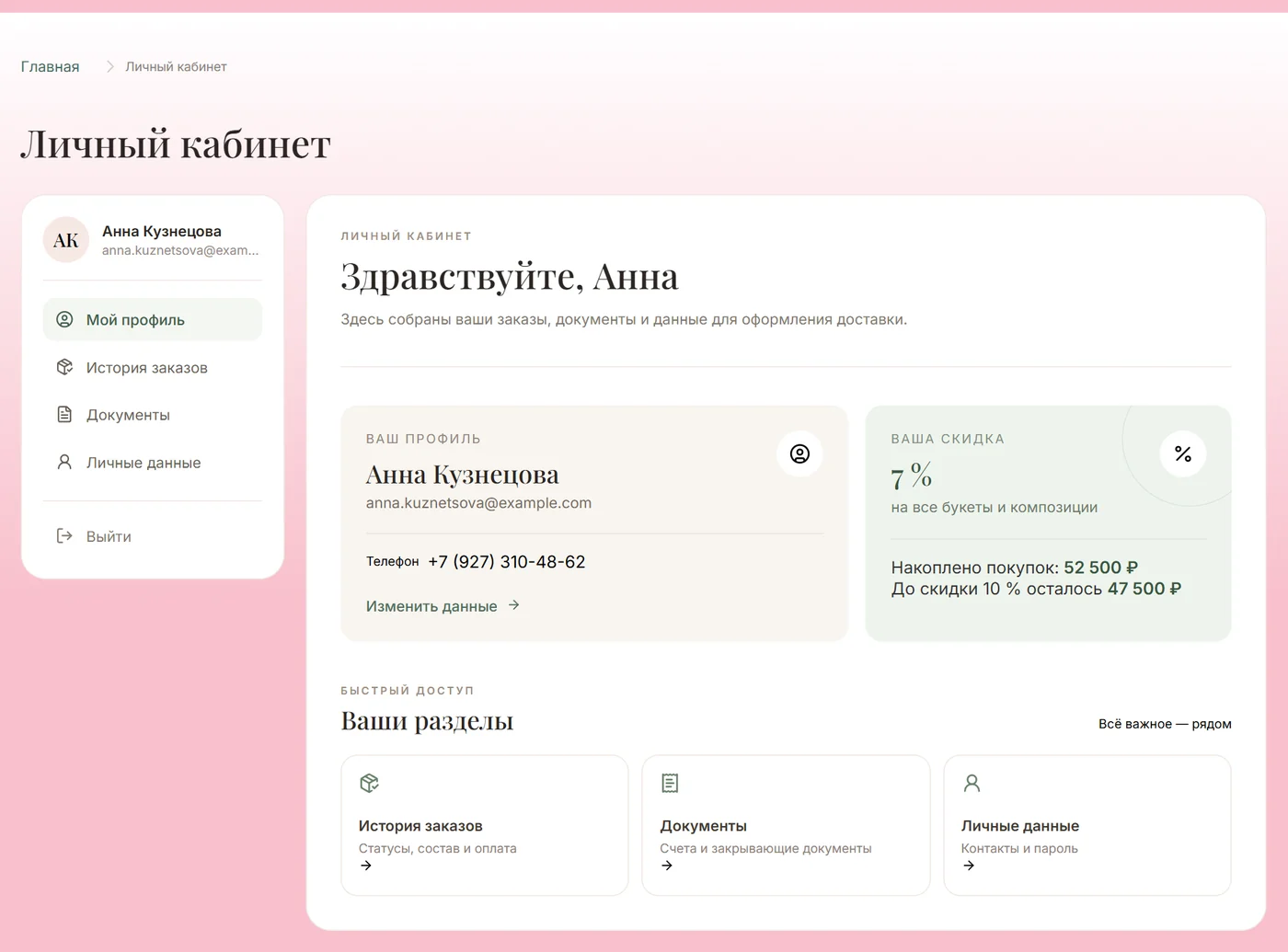Open the Личные данные quick access card
Image resolution: width=1288 pixels, height=952 pixels.
1087,825
